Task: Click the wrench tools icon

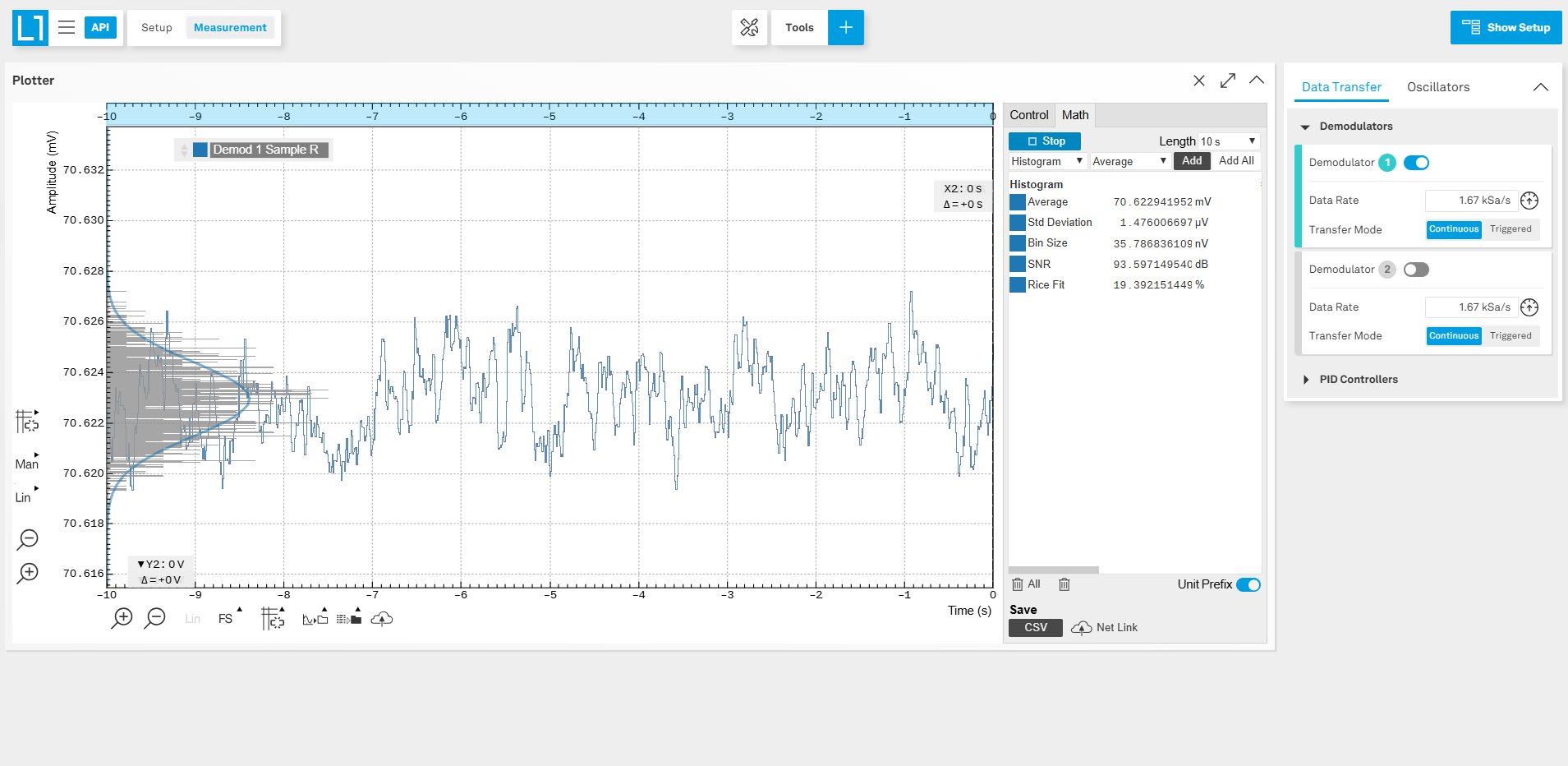Action: point(749,28)
